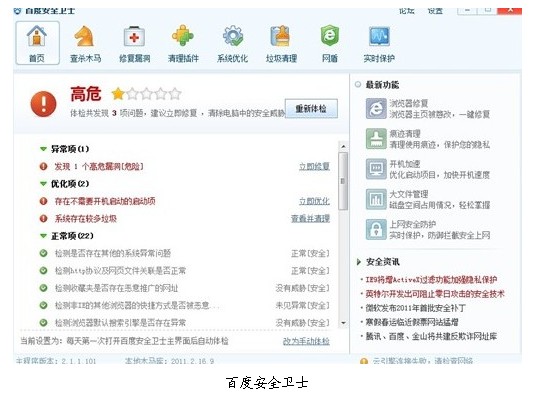Click the scan list scrollbar down arrow
This screenshot has height=395, width=538.
point(343,323)
